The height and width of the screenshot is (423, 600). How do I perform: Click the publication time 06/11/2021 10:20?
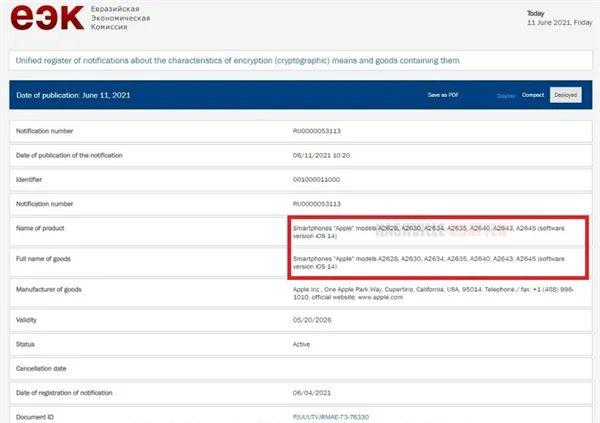[321, 155]
